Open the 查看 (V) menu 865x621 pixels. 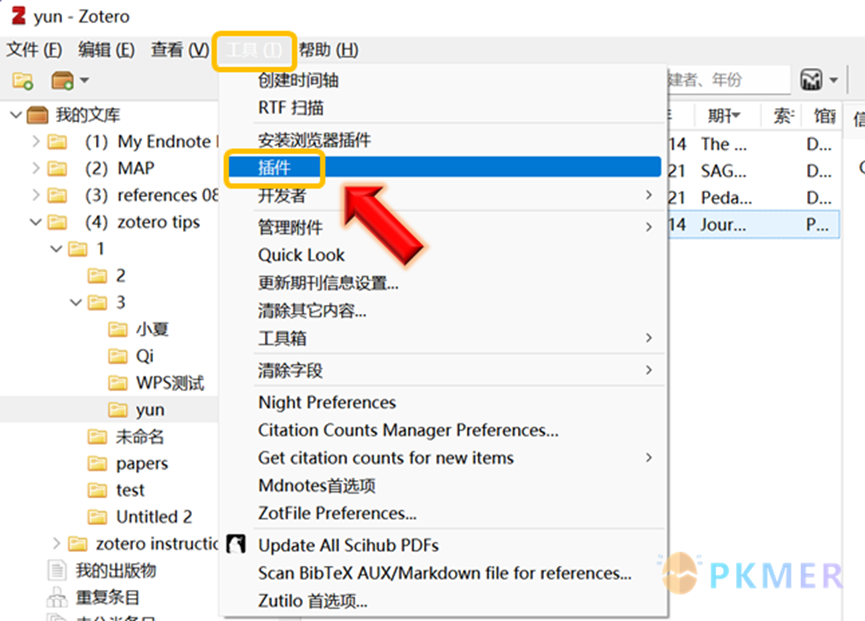point(180,50)
